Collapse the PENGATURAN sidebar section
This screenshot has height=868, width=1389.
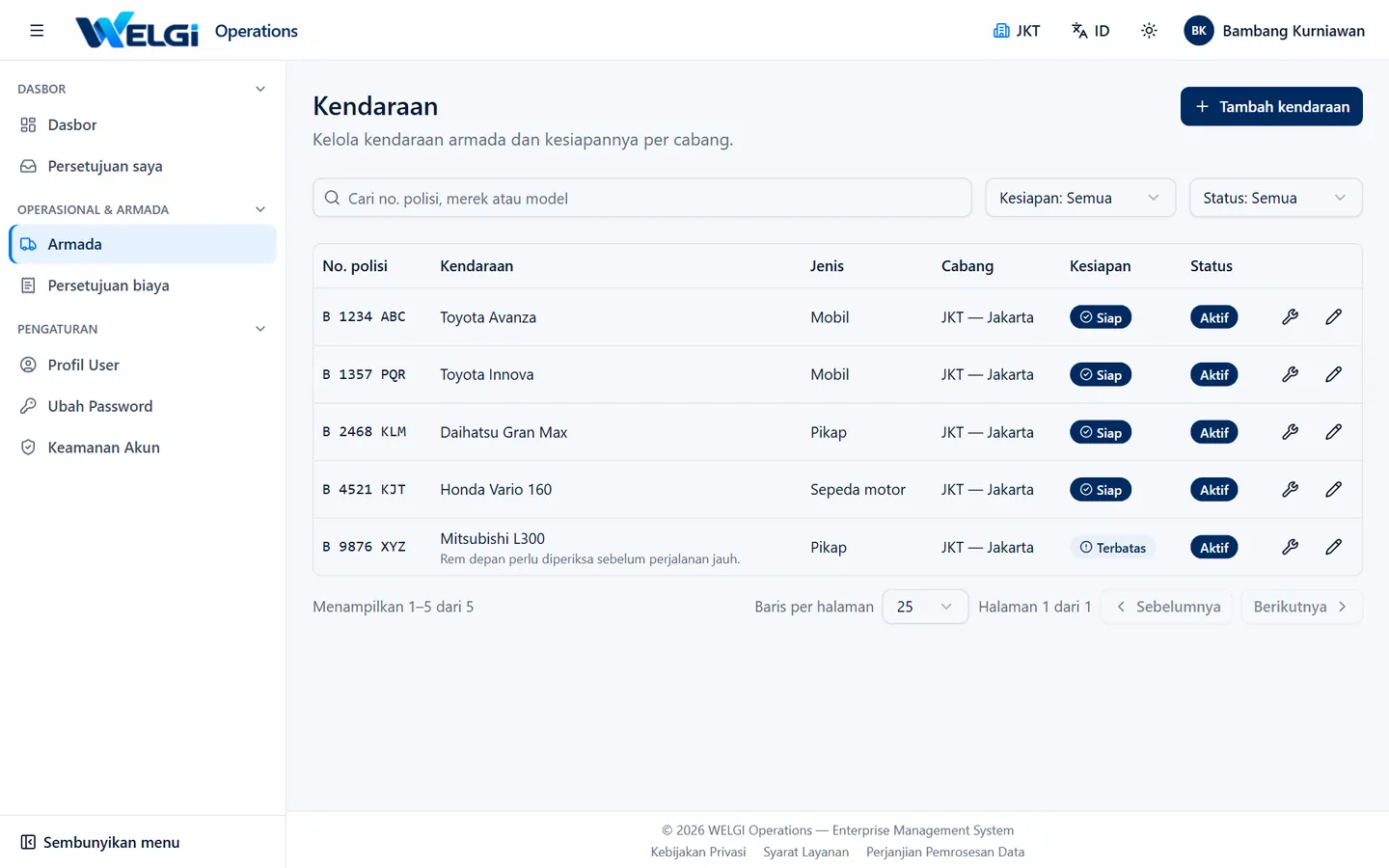coord(259,329)
